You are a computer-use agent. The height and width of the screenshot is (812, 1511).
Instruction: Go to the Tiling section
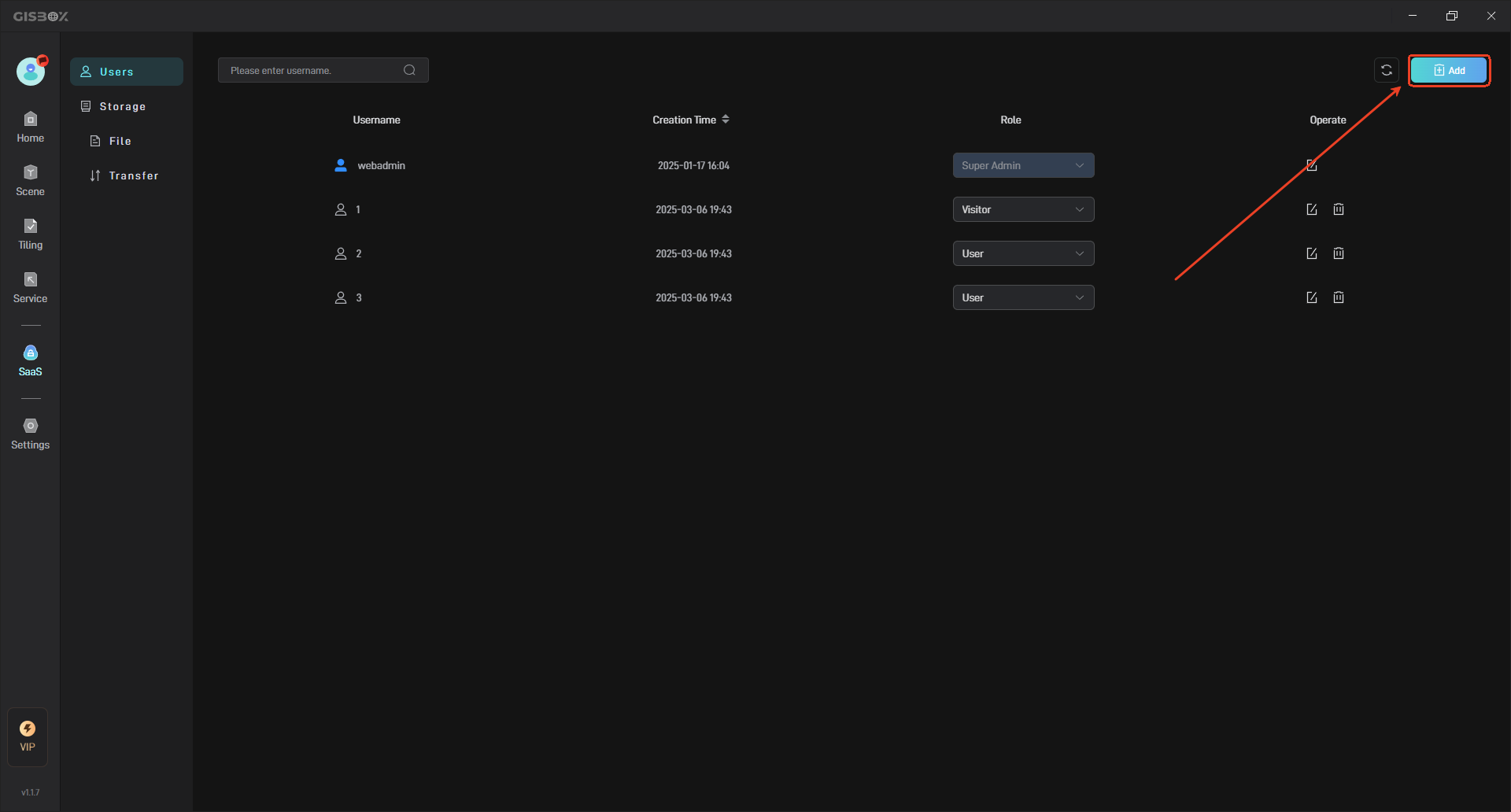30,234
